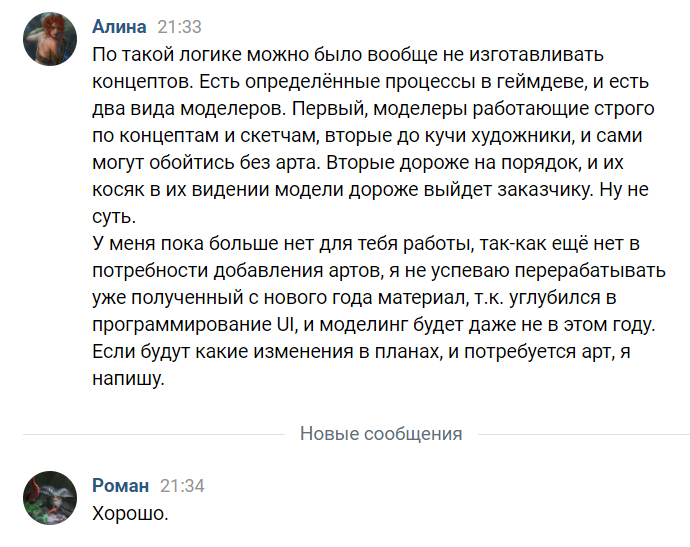Select Роман's message "Хорошо."

point(130,514)
